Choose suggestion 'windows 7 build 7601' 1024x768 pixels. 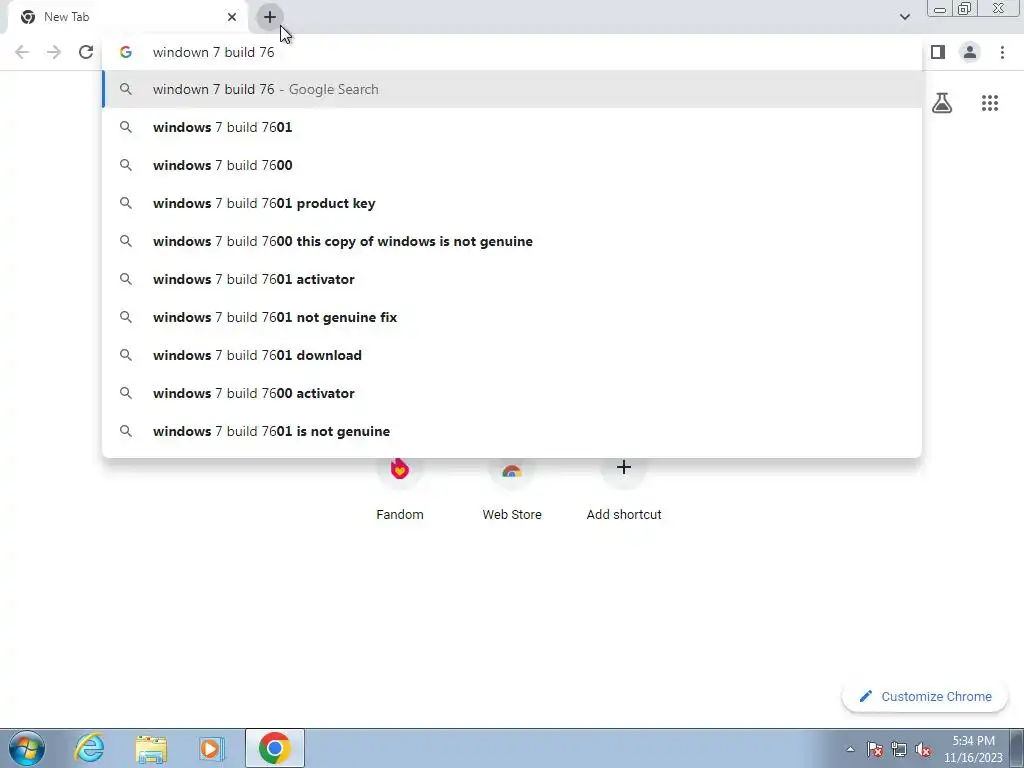[x=512, y=127]
